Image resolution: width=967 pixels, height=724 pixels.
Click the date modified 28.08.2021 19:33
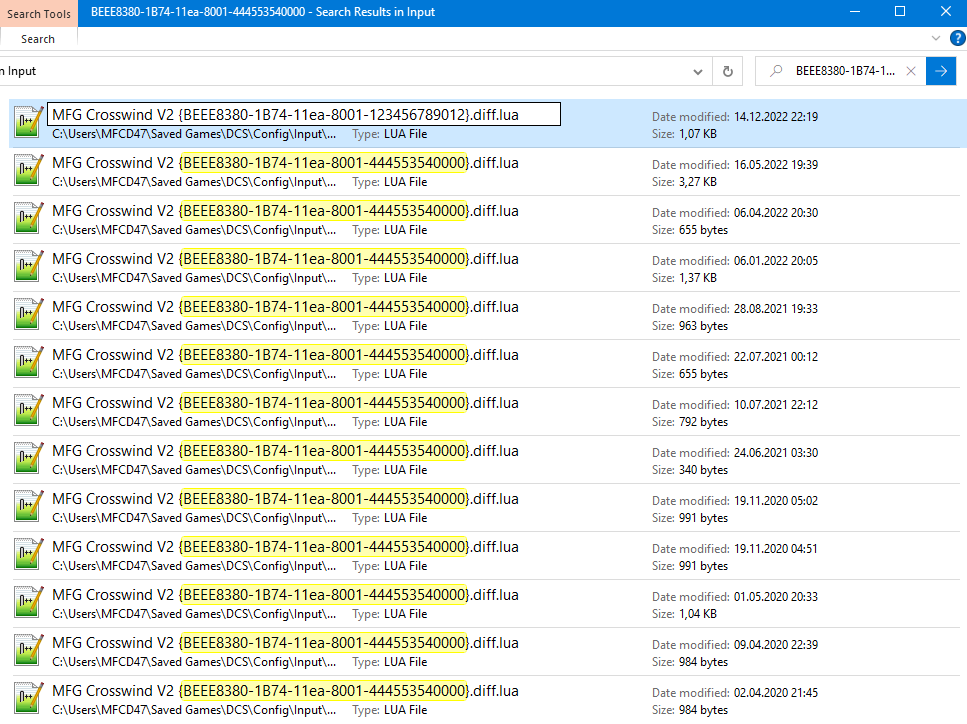(x=776, y=309)
